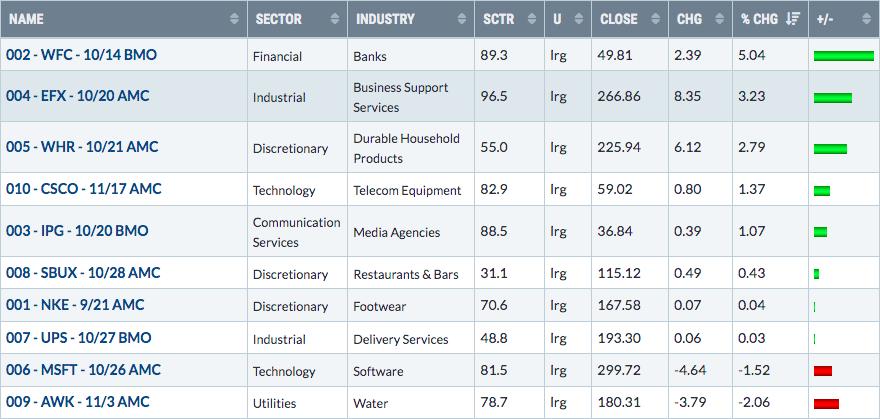The width and height of the screenshot is (880, 419).
Task: Open the EFX 10/20 AMC entry
Action: point(77,96)
